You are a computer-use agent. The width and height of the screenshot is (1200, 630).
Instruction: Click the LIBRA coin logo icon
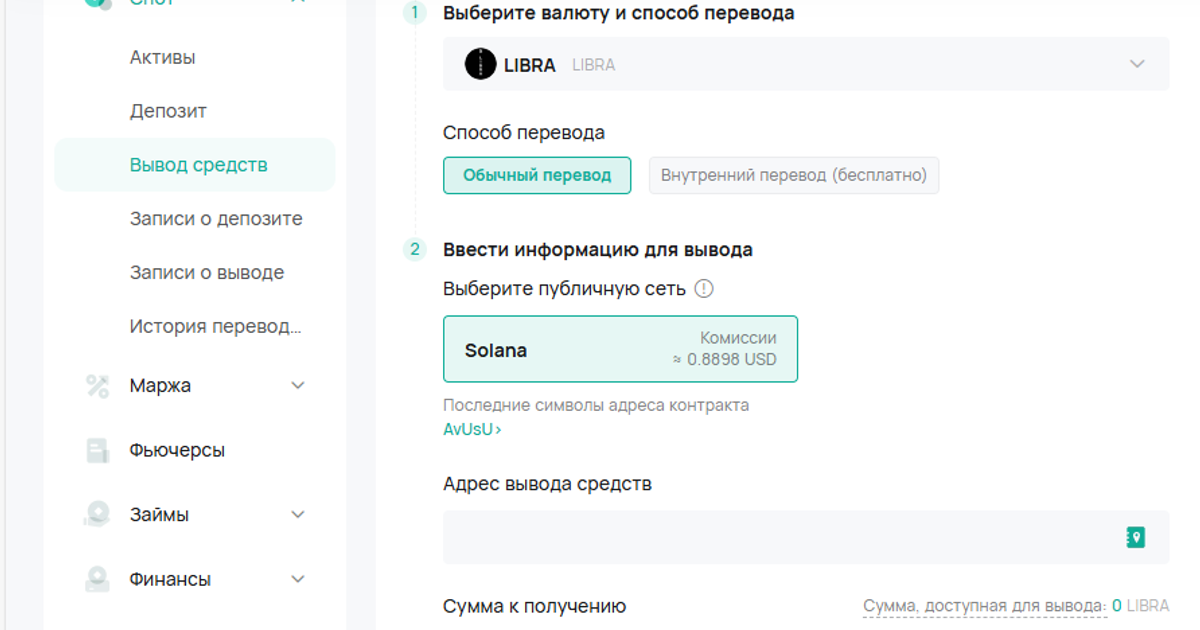[481, 64]
